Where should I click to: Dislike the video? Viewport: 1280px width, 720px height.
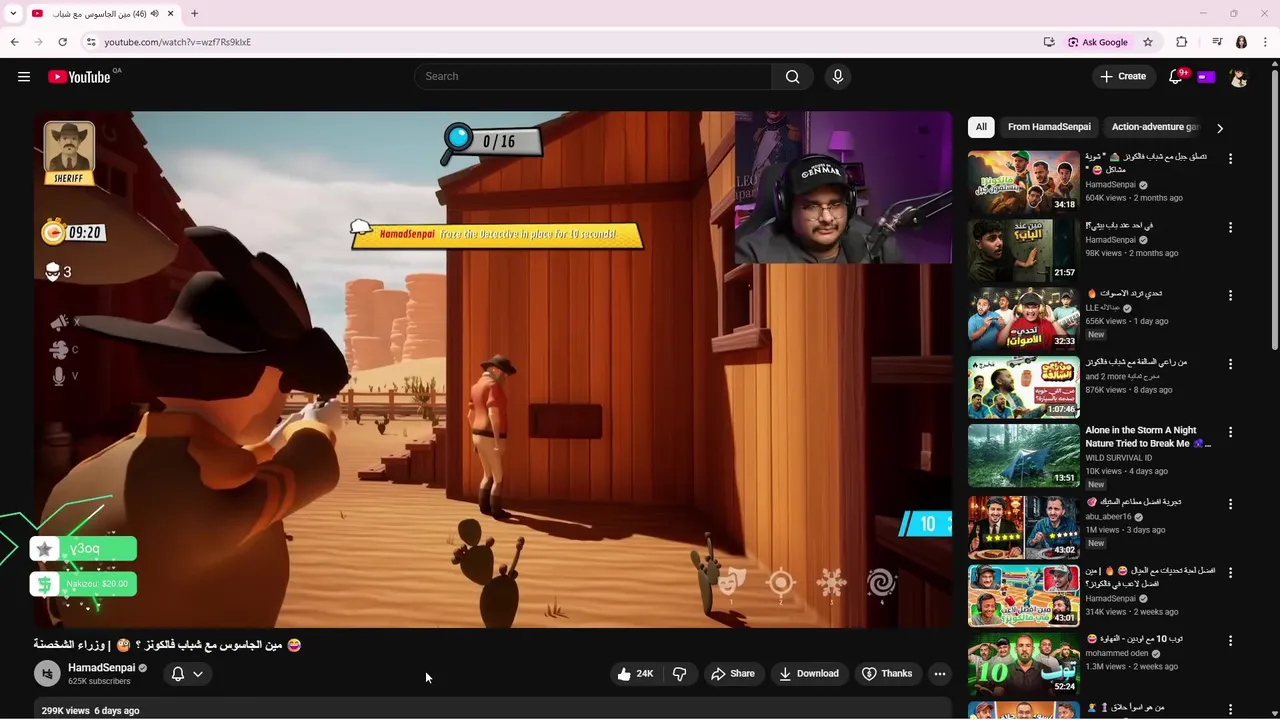coord(679,674)
